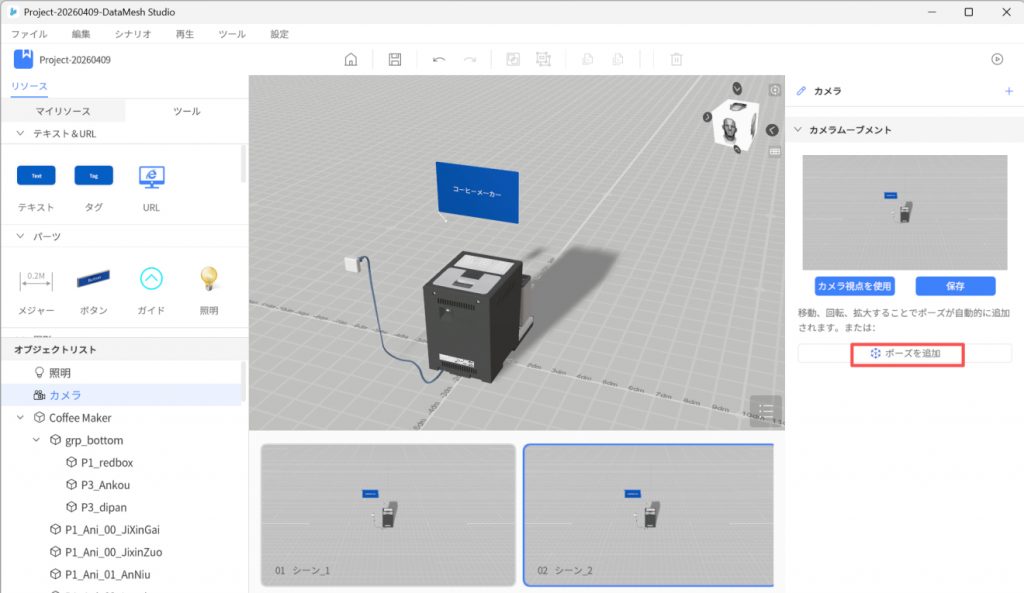Collapse the カメラムーブメント section
The image size is (1024, 593).
pos(797,130)
